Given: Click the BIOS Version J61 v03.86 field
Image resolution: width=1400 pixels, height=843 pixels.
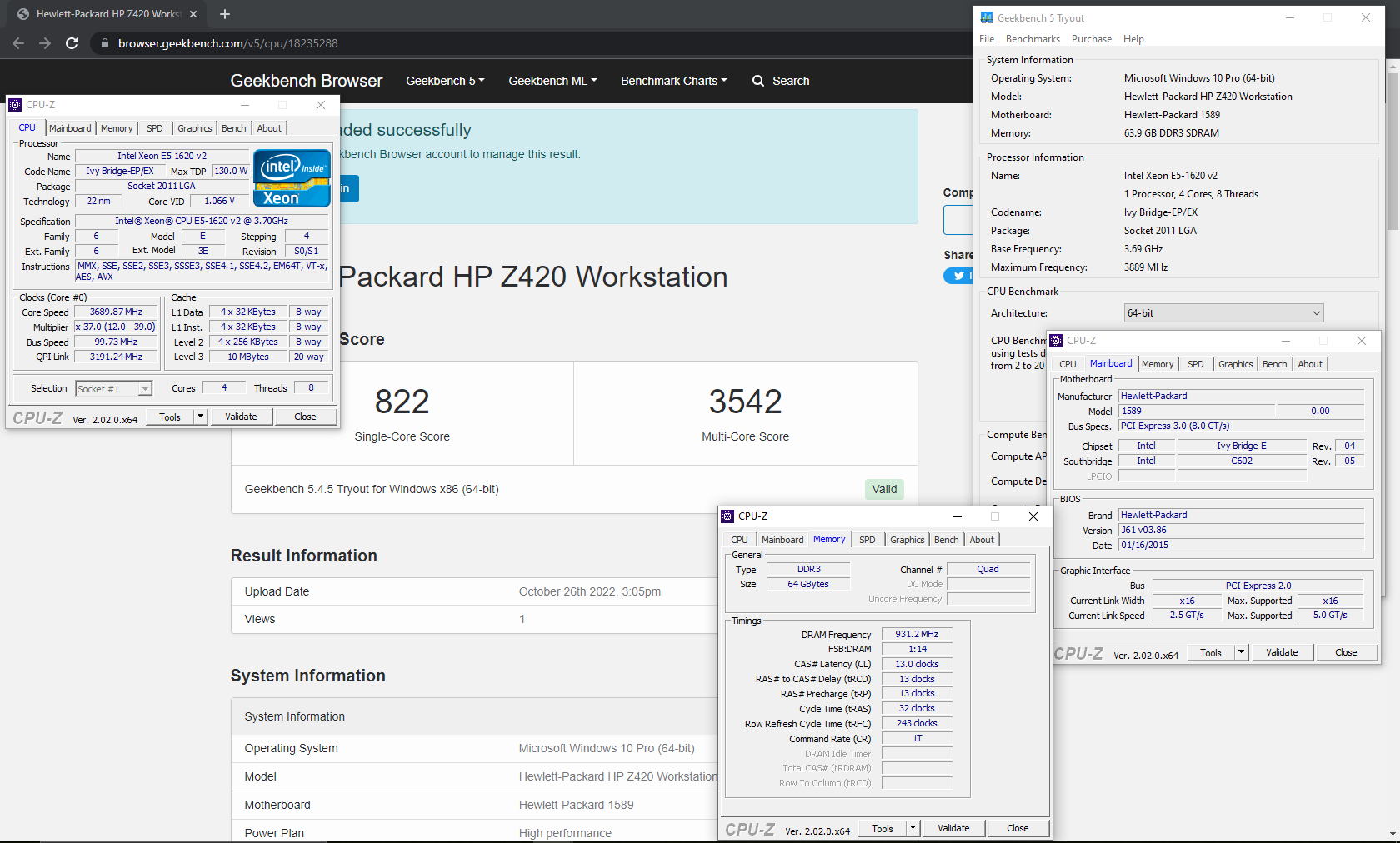Looking at the screenshot, I should [x=1242, y=530].
